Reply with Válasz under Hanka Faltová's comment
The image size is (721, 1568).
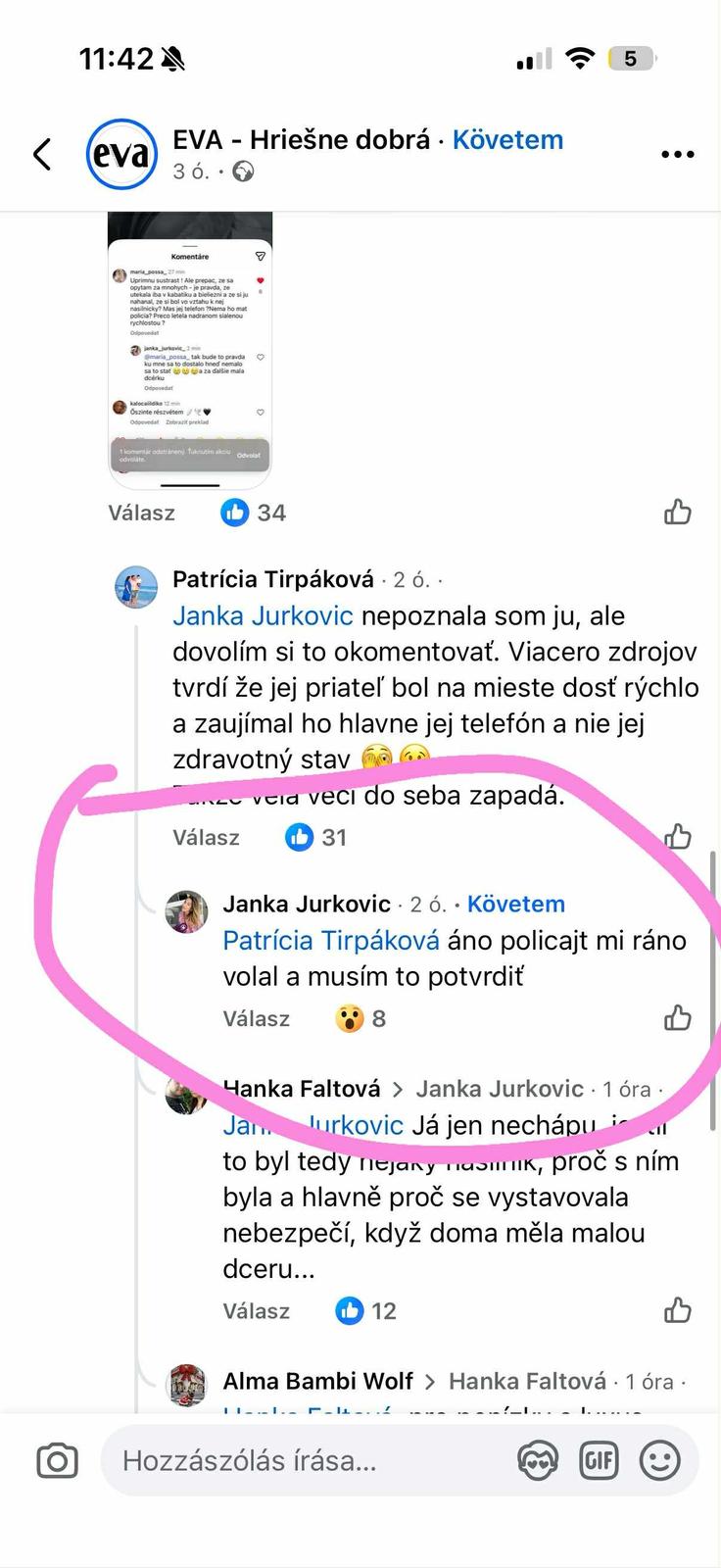(x=257, y=1310)
